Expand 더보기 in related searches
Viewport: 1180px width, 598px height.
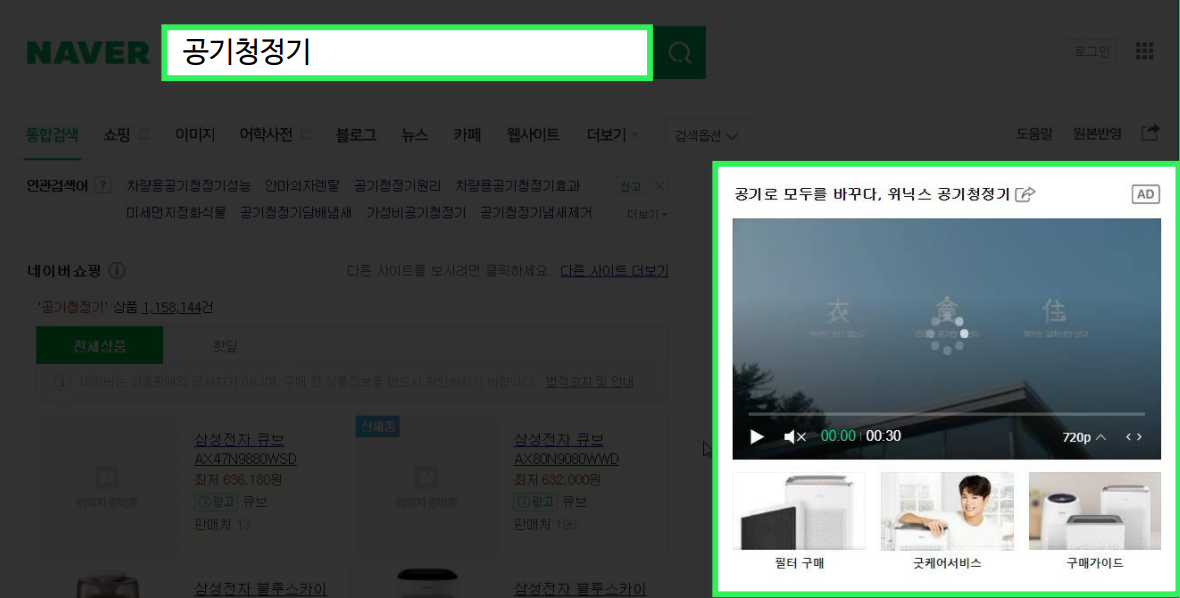point(646,214)
